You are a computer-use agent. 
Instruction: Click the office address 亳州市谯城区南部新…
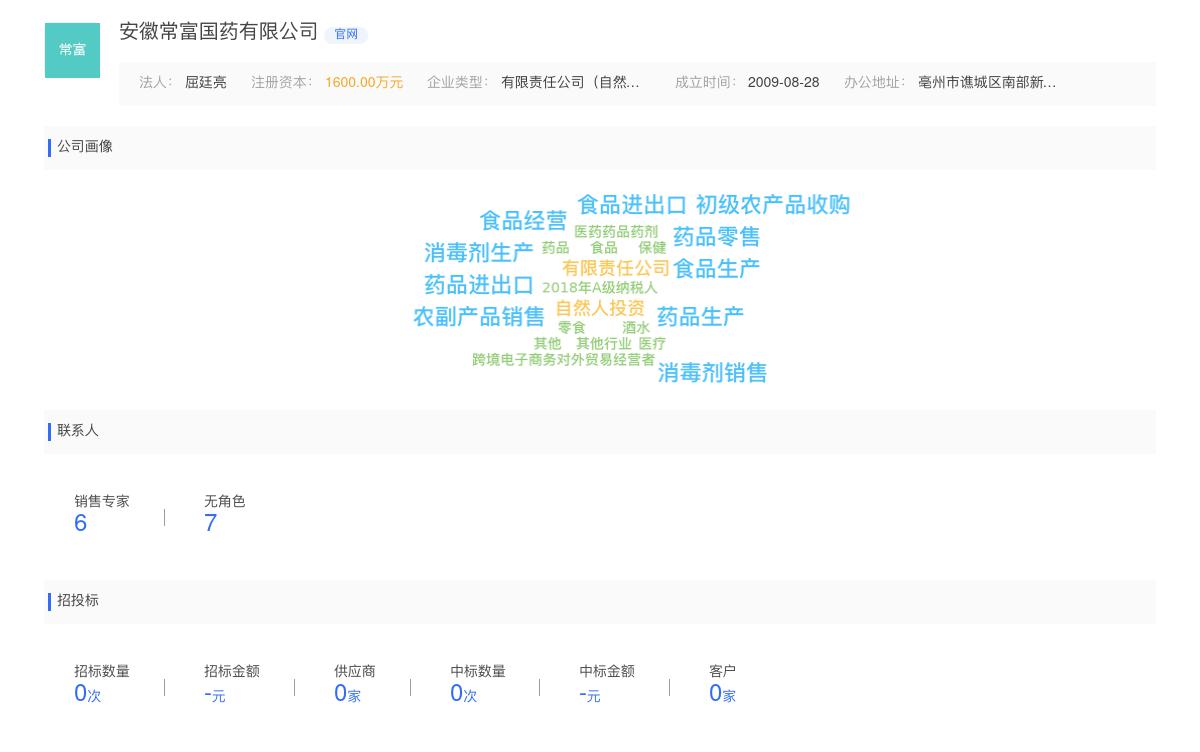987,82
